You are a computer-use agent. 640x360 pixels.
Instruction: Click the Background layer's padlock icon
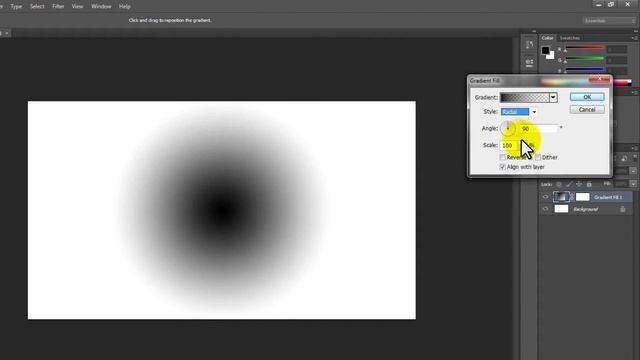point(622,209)
